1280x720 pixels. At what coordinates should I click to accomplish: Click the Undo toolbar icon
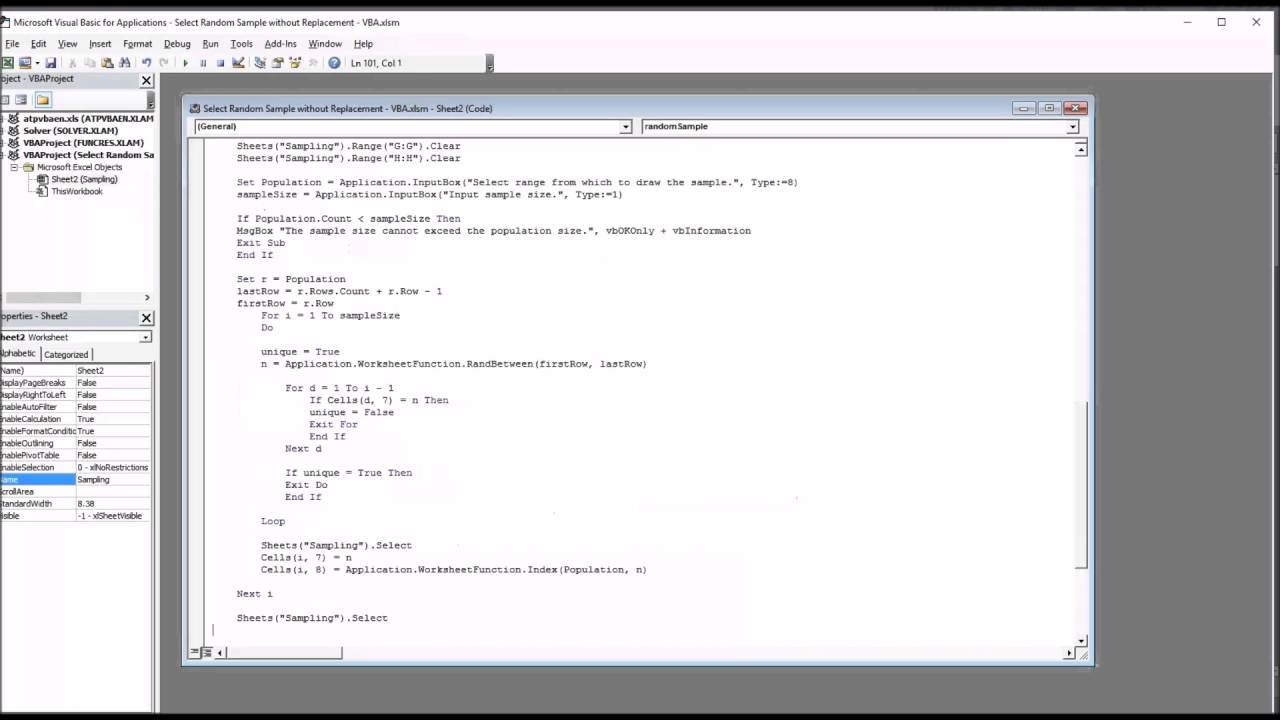pos(146,63)
